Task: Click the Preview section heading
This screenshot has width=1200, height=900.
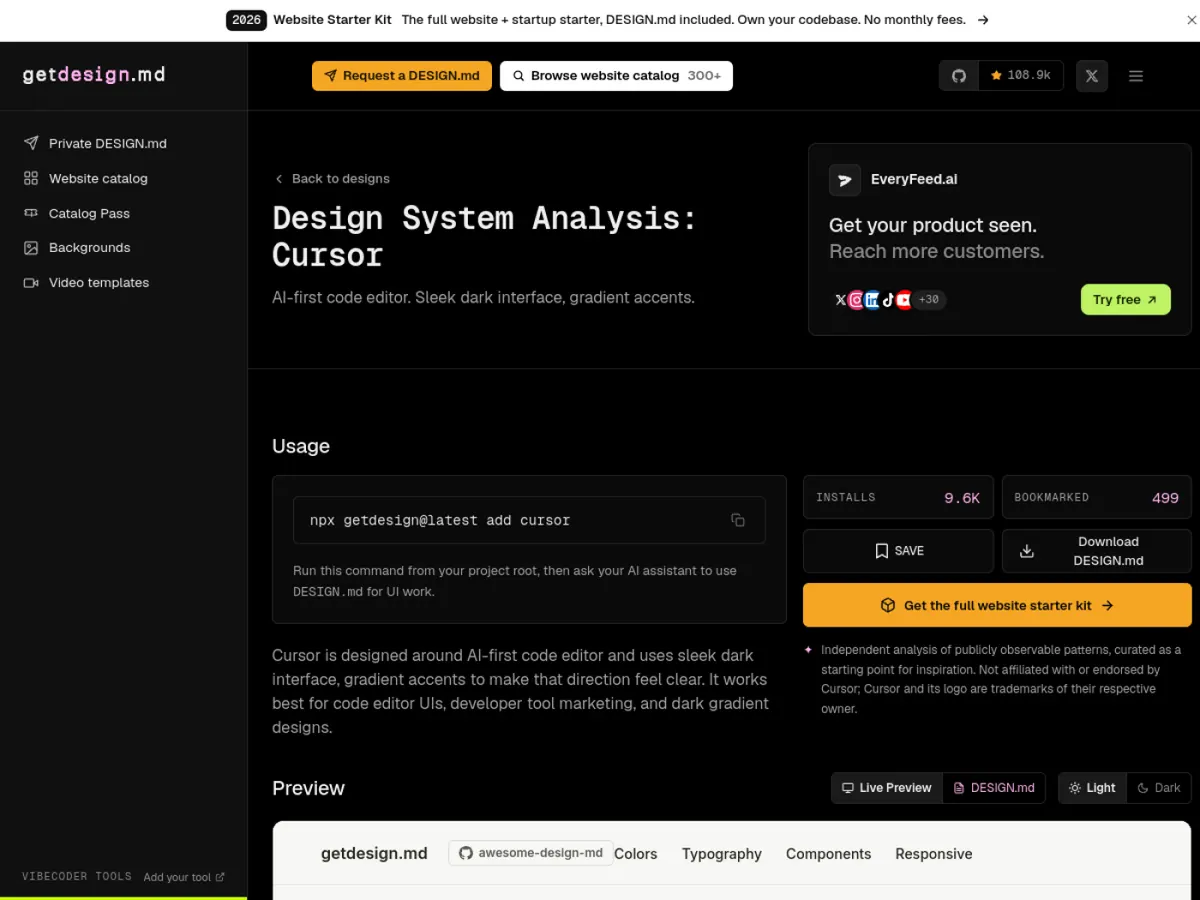Action: [308, 788]
